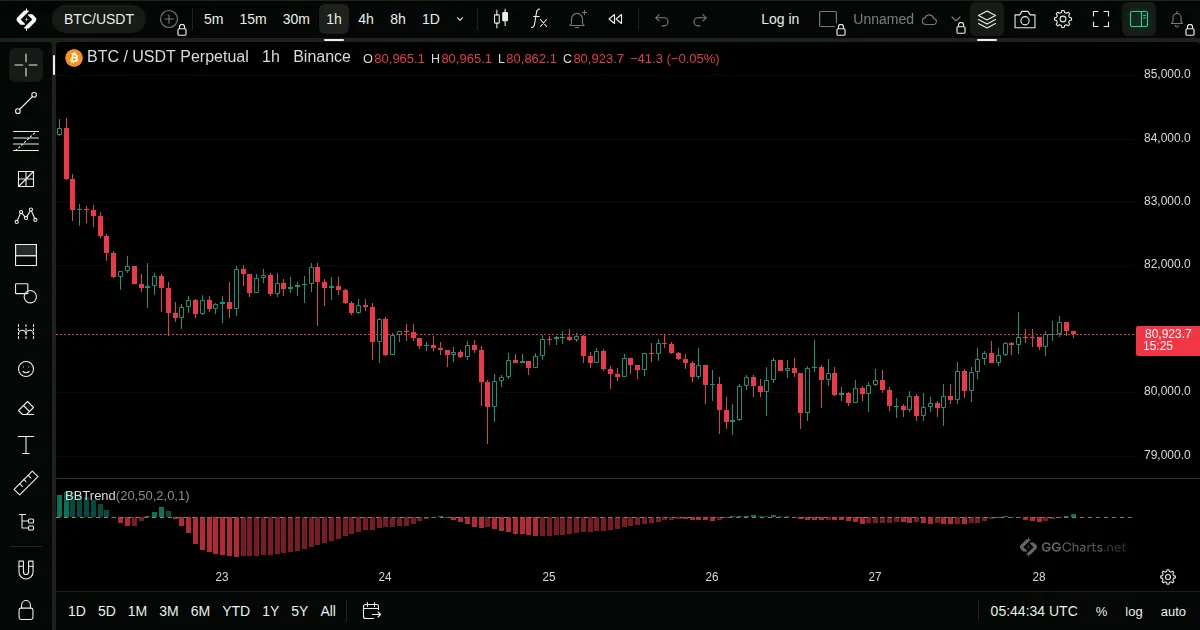Add a symbol to compare
Screen dimensions: 1200x630
coord(172,19)
